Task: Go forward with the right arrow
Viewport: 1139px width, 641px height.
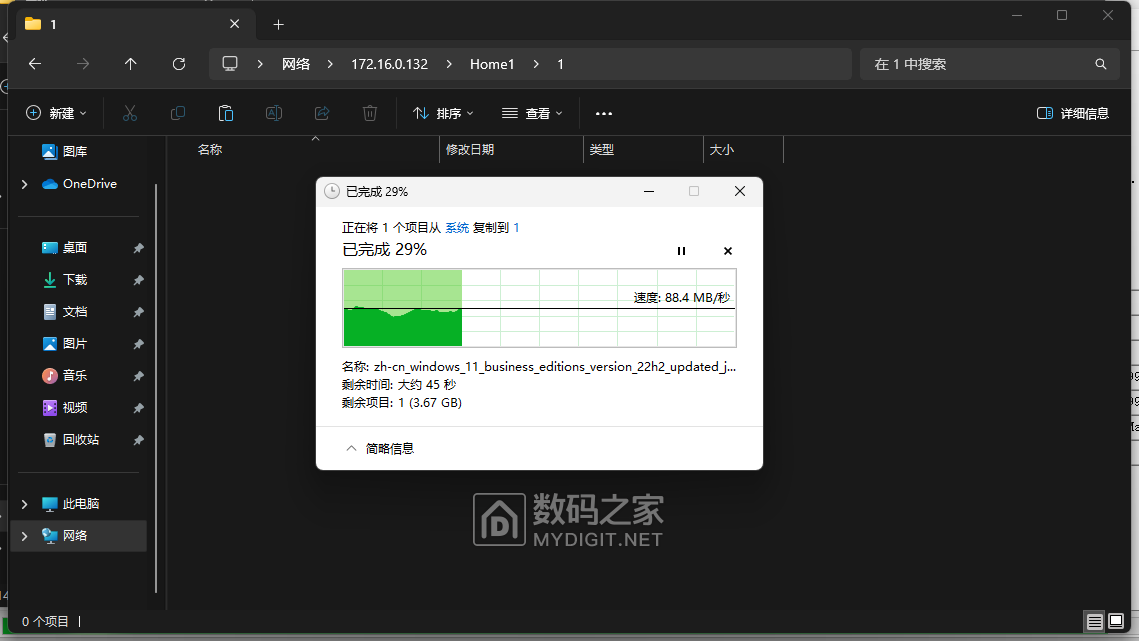Action: point(83,64)
